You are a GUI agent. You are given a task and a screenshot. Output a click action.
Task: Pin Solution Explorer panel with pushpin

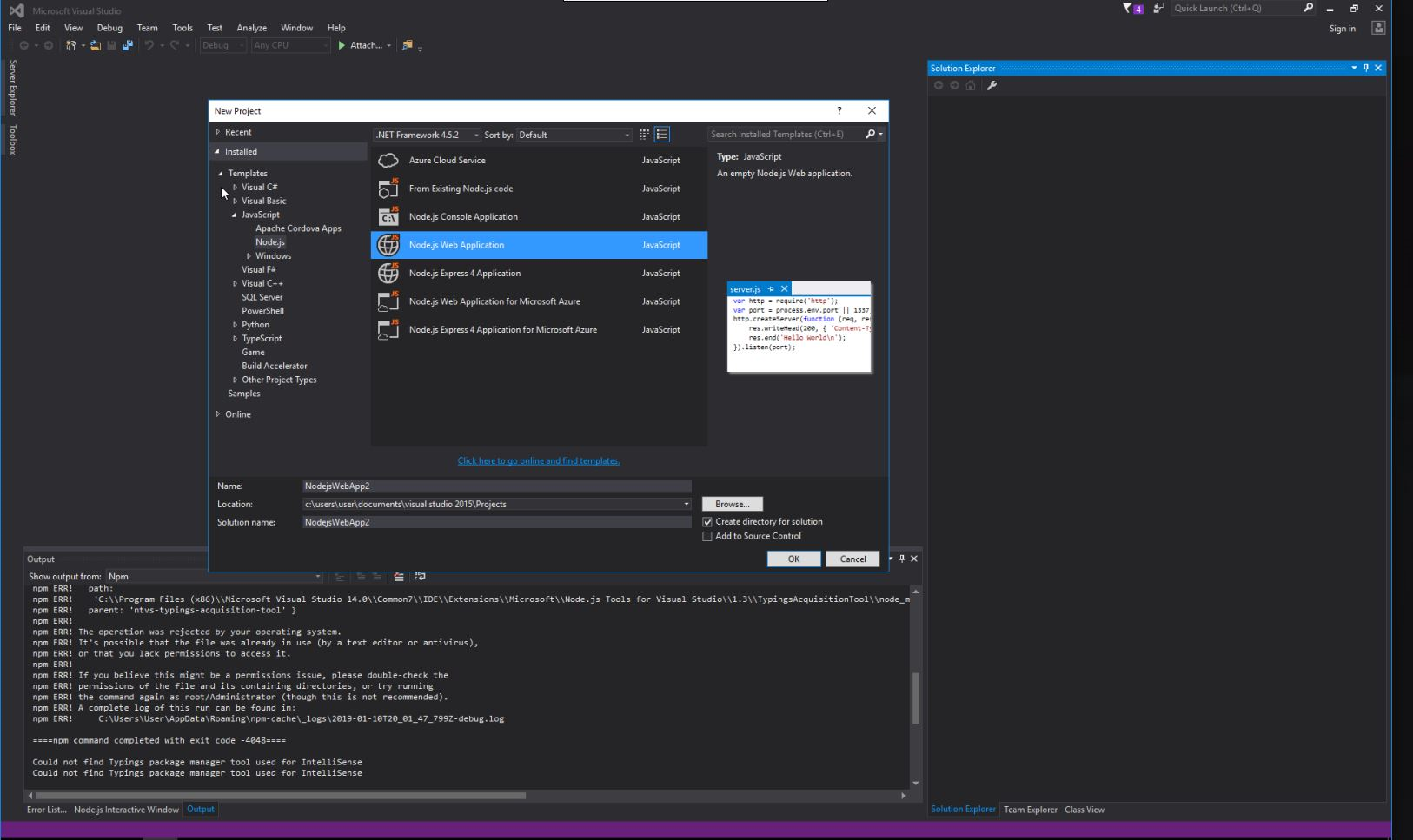(x=1366, y=68)
